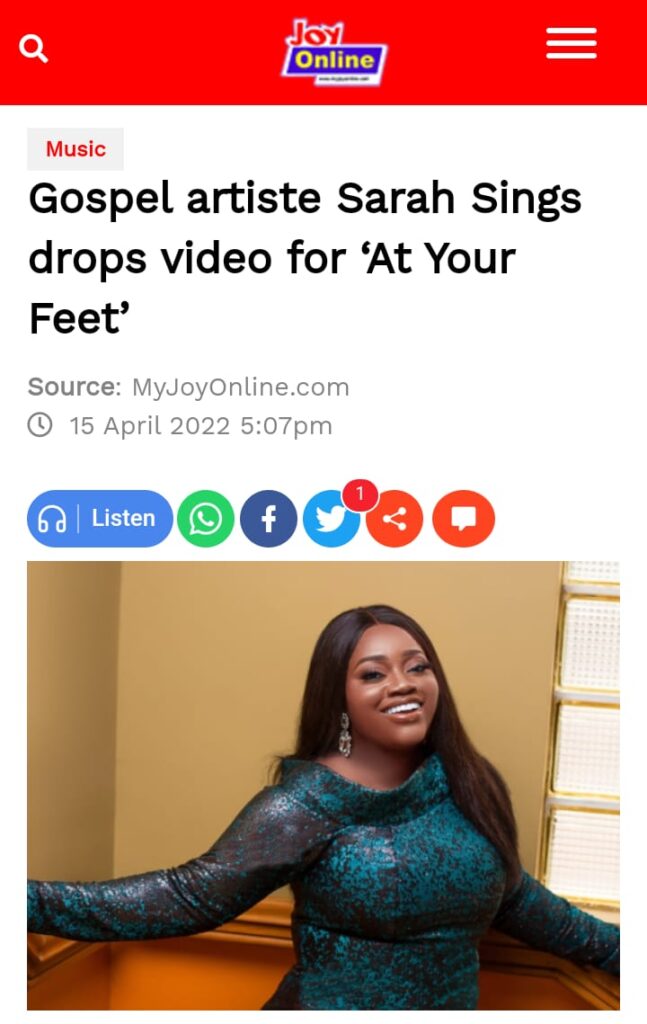Open the search magnifier icon

pyautogui.click(x=33, y=49)
